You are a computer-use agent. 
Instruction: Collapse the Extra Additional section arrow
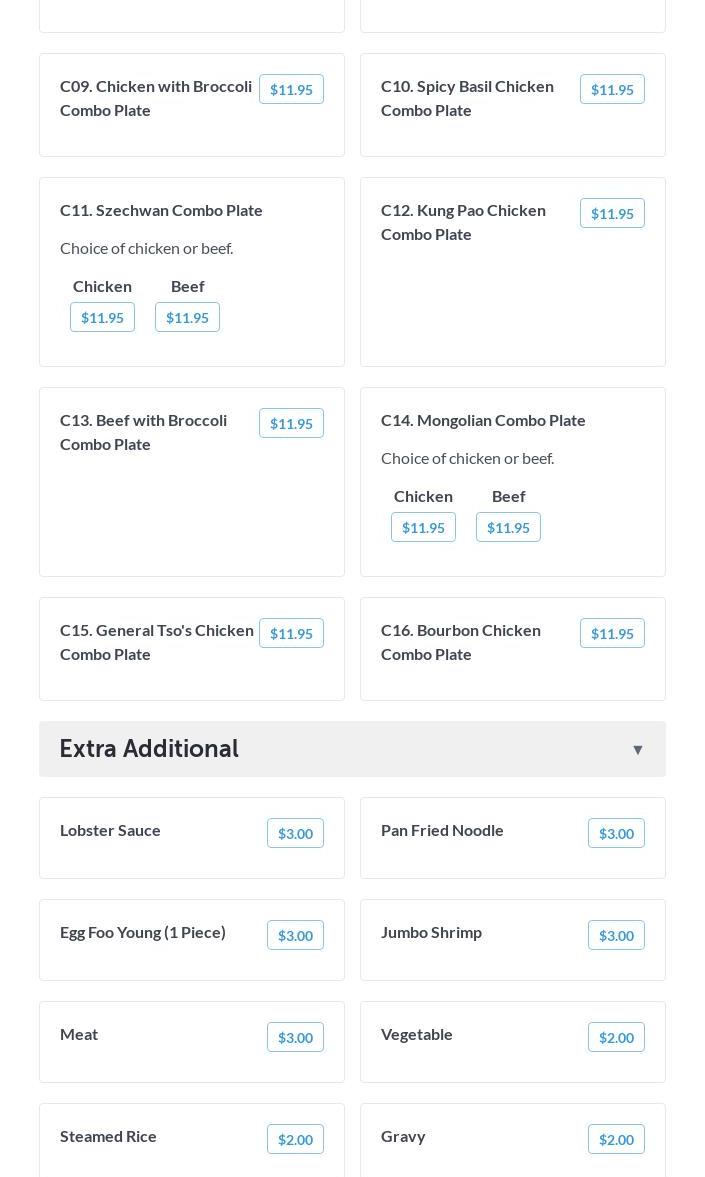(637, 750)
